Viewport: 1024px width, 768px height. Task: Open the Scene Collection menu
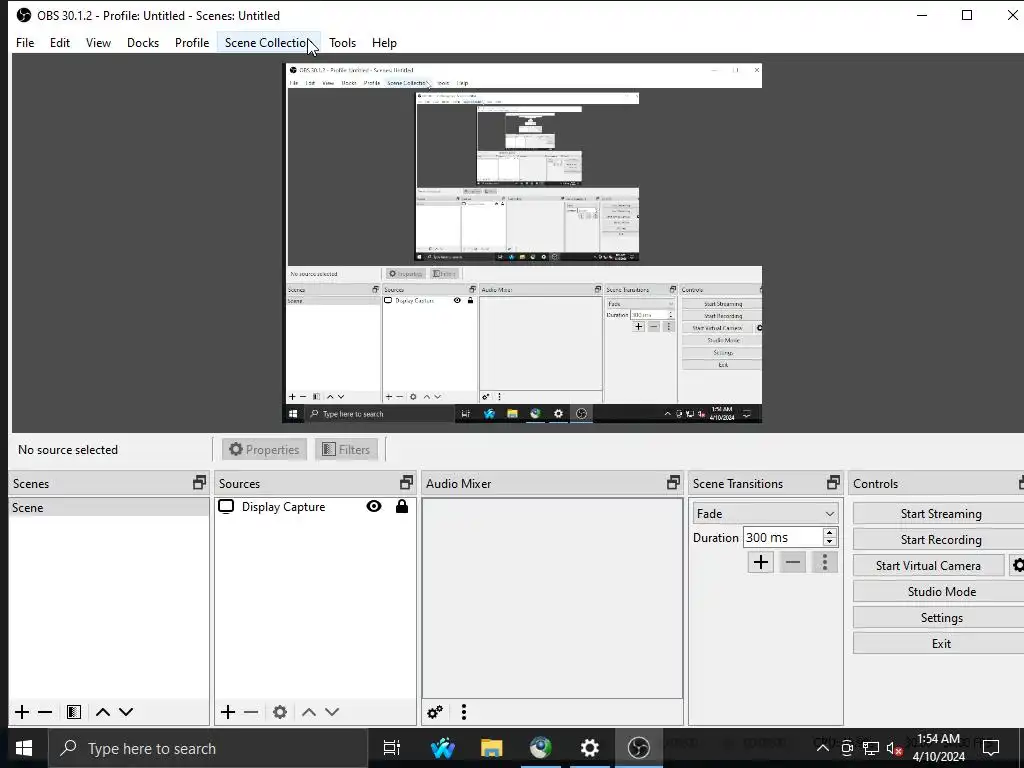[x=268, y=42]
